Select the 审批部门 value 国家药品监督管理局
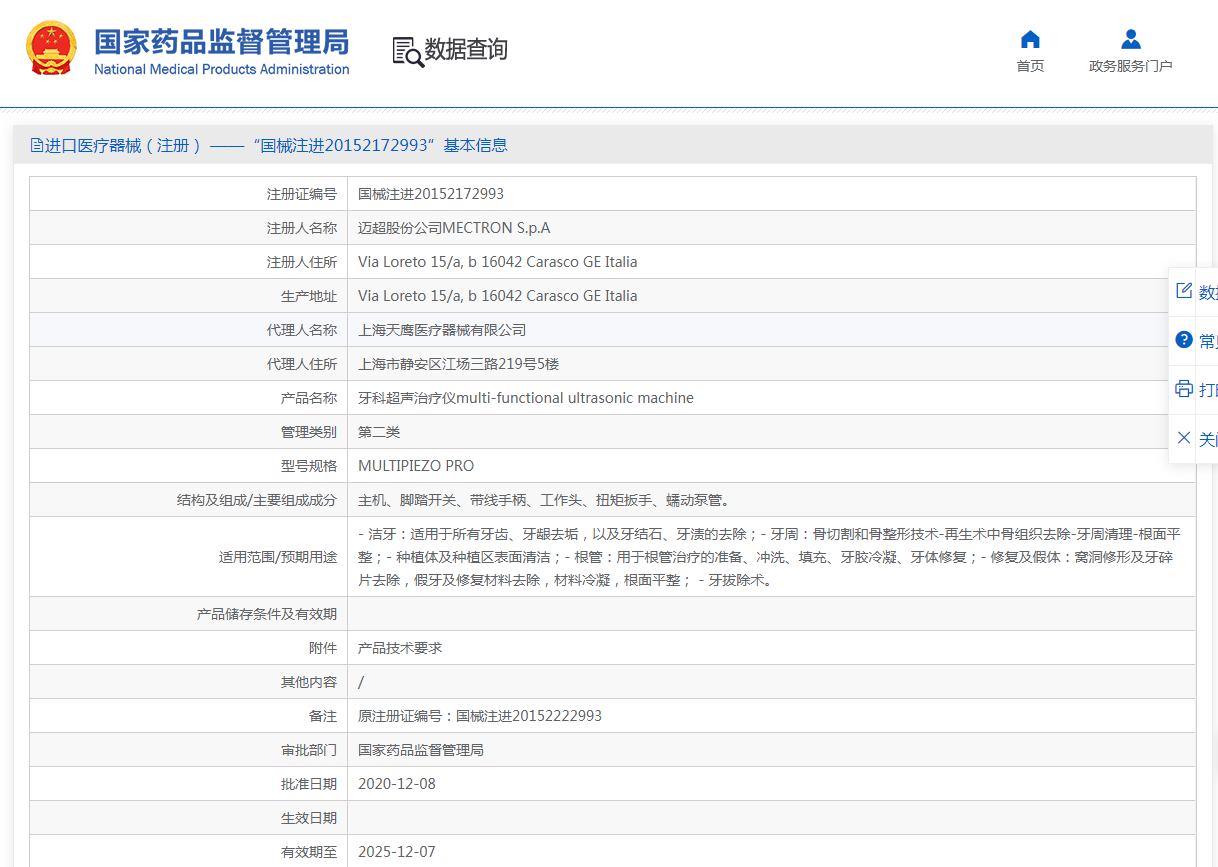Image resolution: width=1218 pixels, height=867 pixels. (x=421, y=750)
